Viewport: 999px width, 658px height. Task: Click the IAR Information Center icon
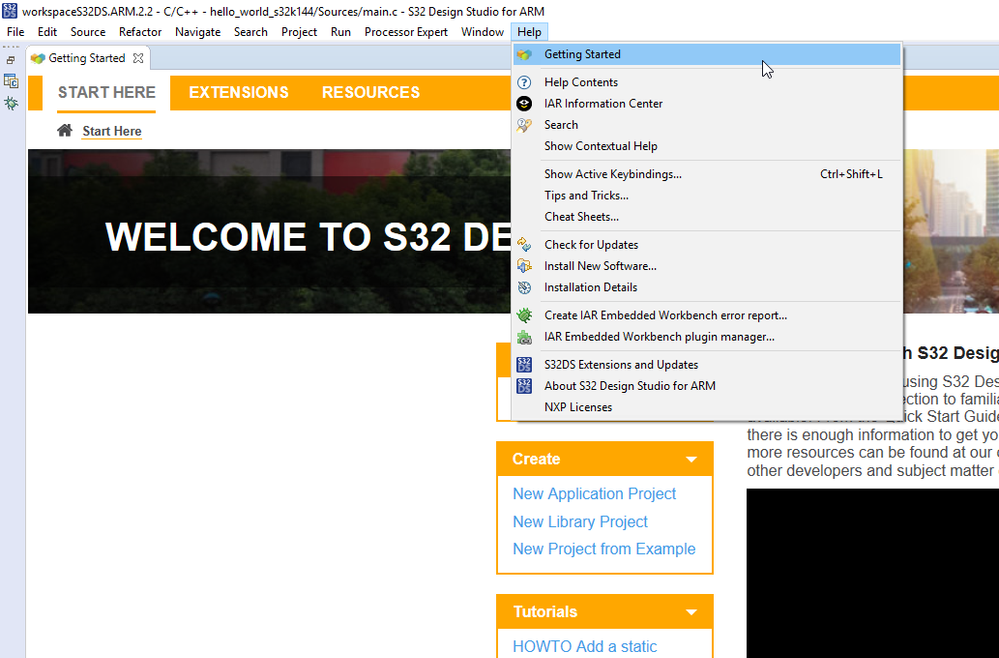coord(524,103)
